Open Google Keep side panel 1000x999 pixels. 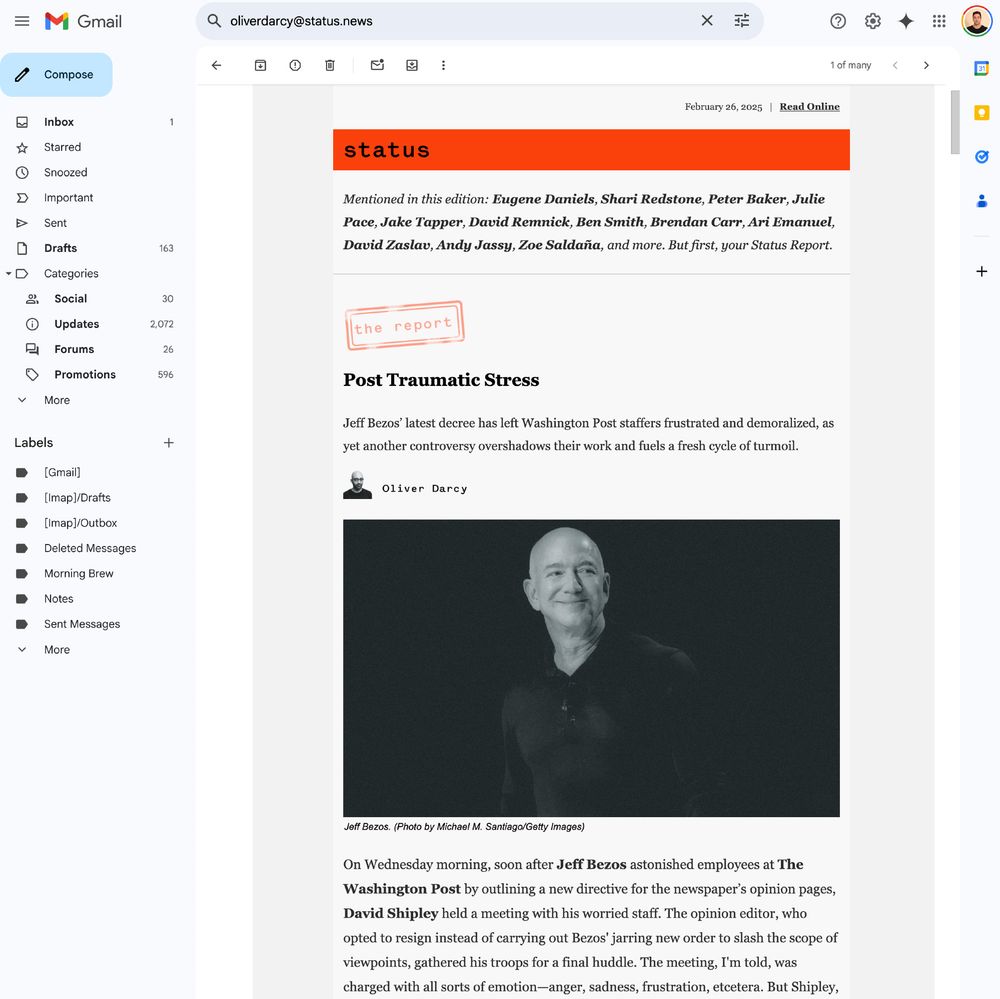[x=982, y=113]
